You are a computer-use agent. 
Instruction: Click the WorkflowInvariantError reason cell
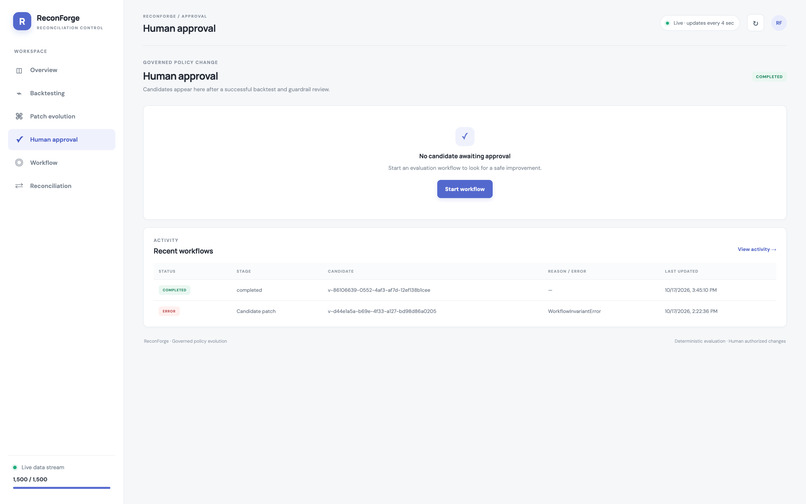574,311
